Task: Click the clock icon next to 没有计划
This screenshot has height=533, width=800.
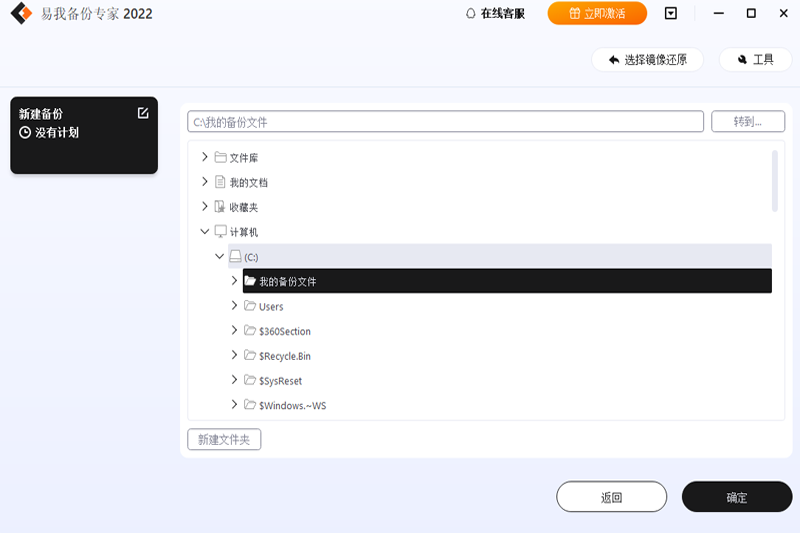Action: (25, 132)
